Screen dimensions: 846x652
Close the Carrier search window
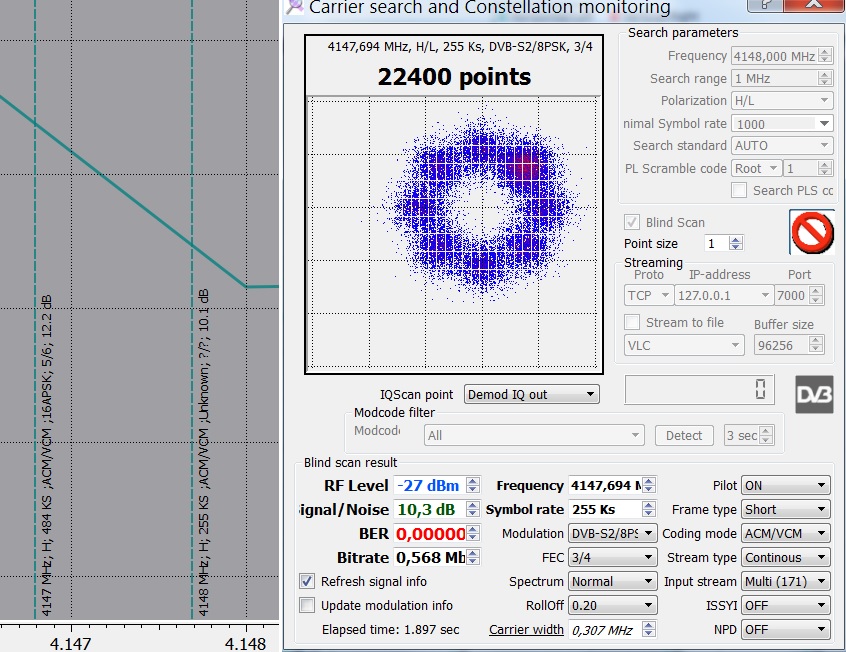point(814,5)
